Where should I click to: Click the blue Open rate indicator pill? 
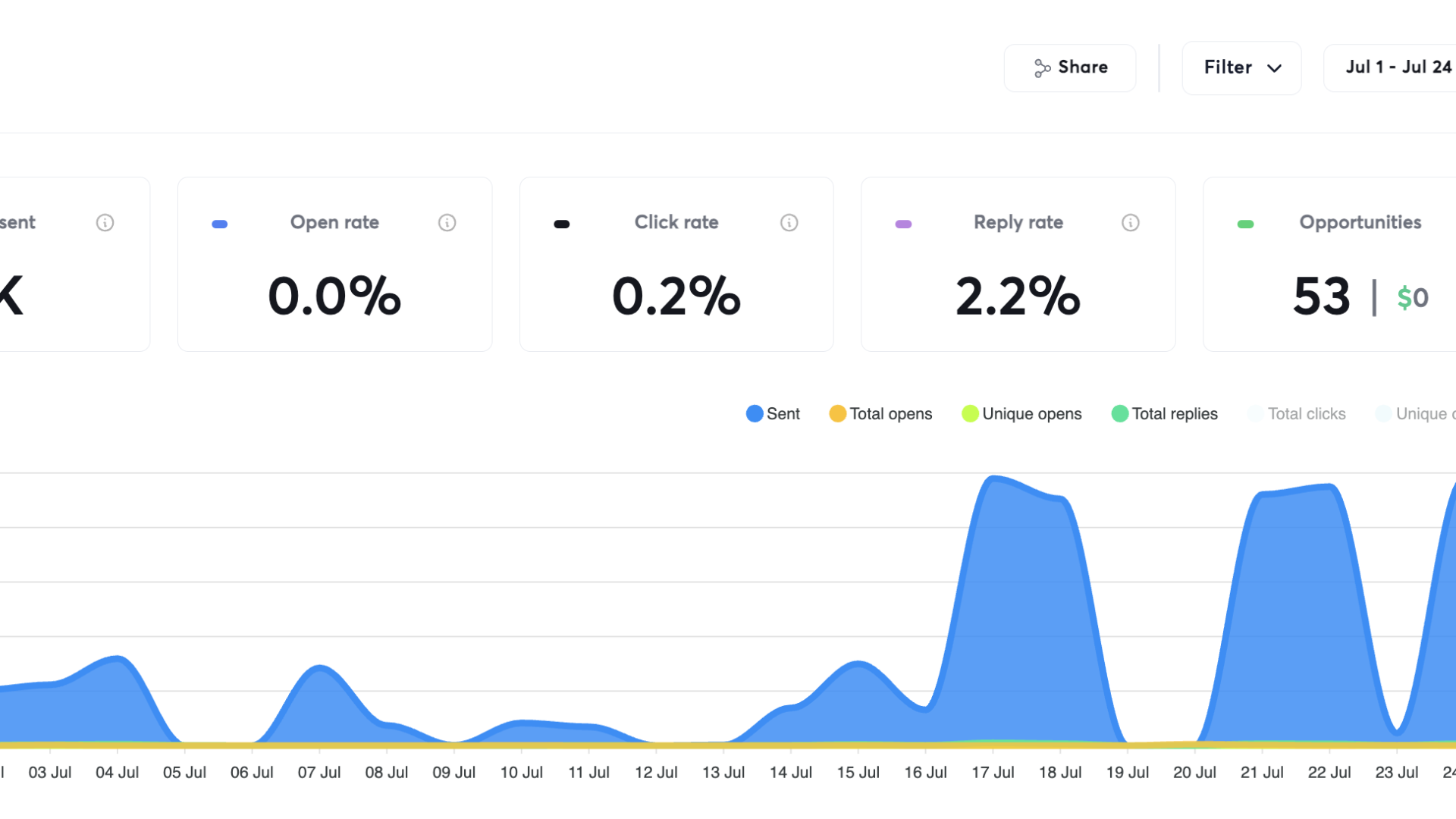[219, 224]
